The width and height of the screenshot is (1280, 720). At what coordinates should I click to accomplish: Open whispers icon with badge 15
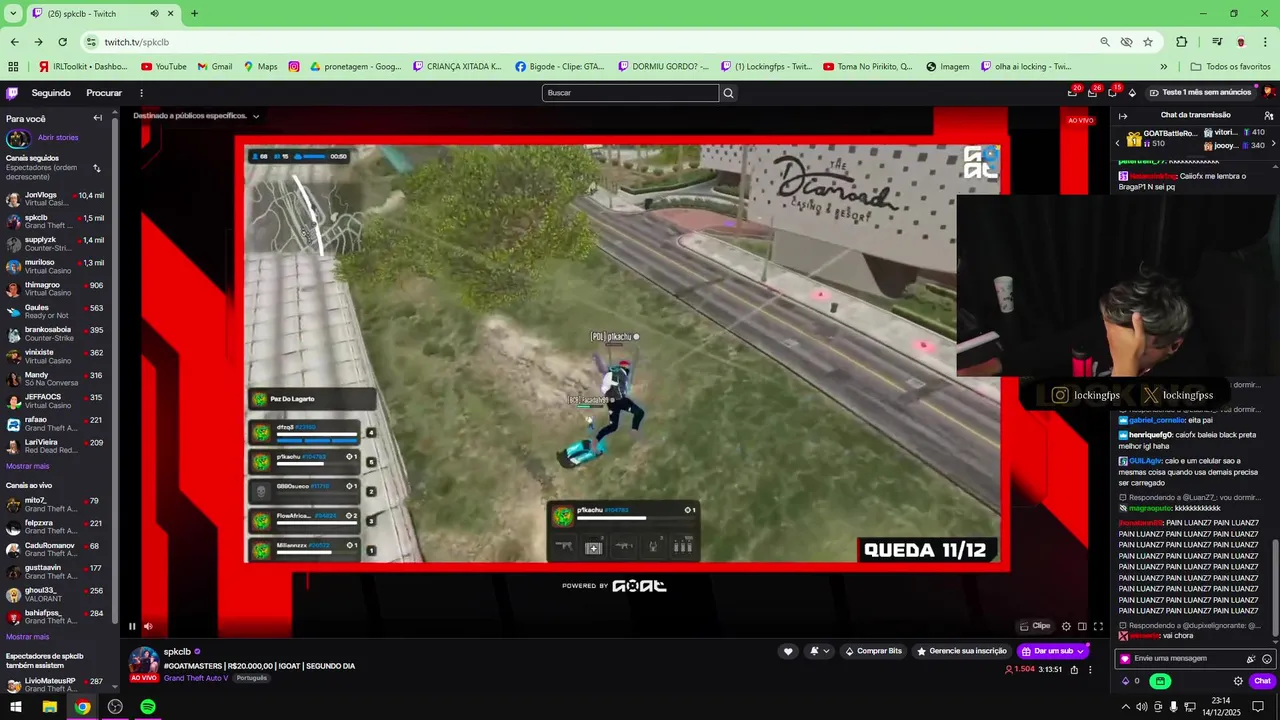(x=1112, y=92)
